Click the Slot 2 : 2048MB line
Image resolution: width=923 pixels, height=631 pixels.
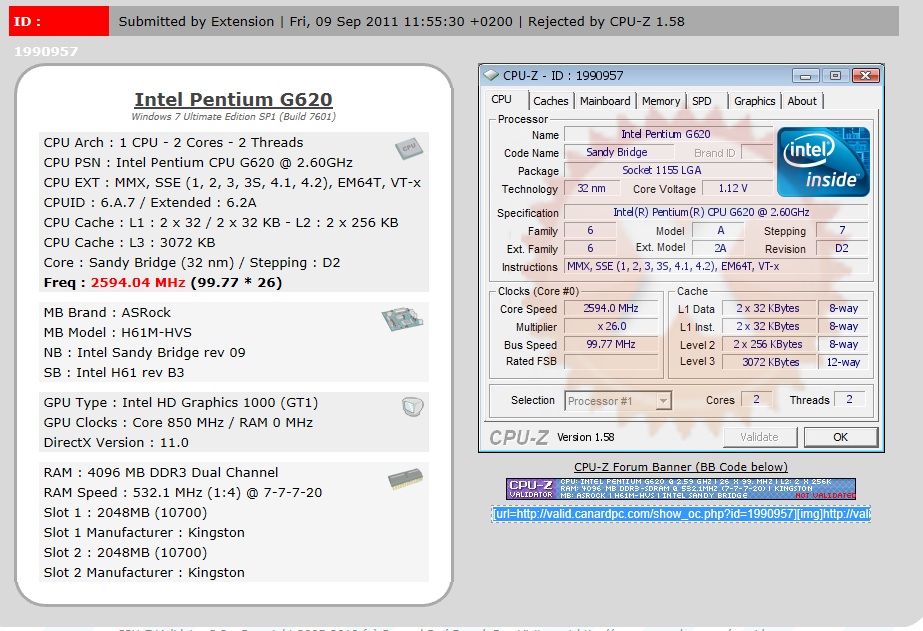(x=125, y=553)
